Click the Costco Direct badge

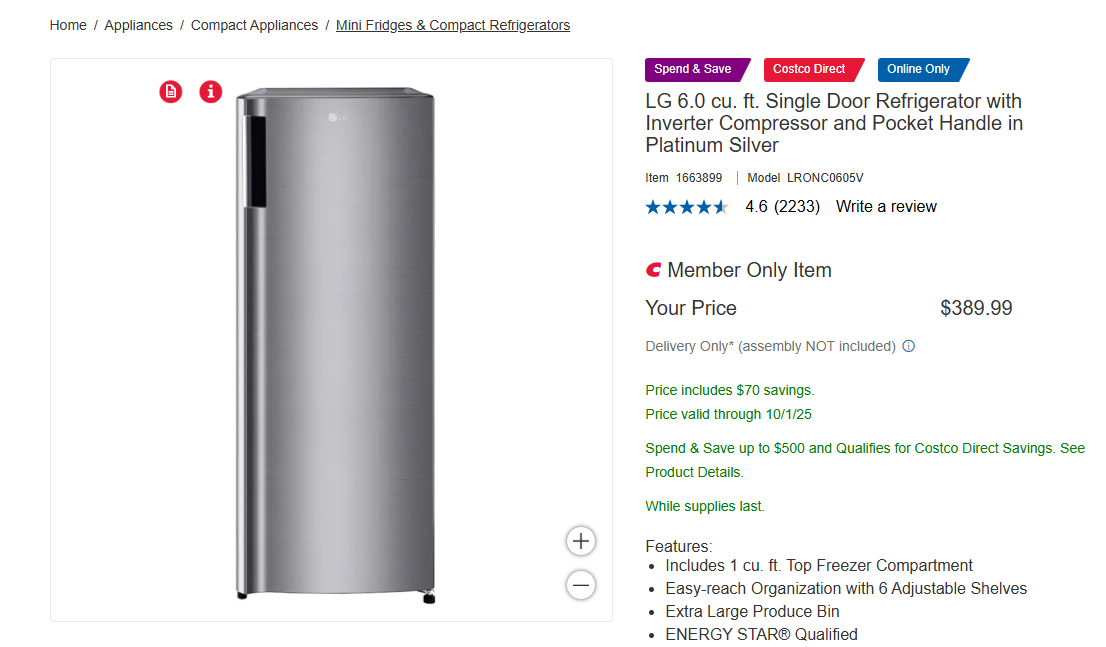pyautogui.click(x=810, y=69)
